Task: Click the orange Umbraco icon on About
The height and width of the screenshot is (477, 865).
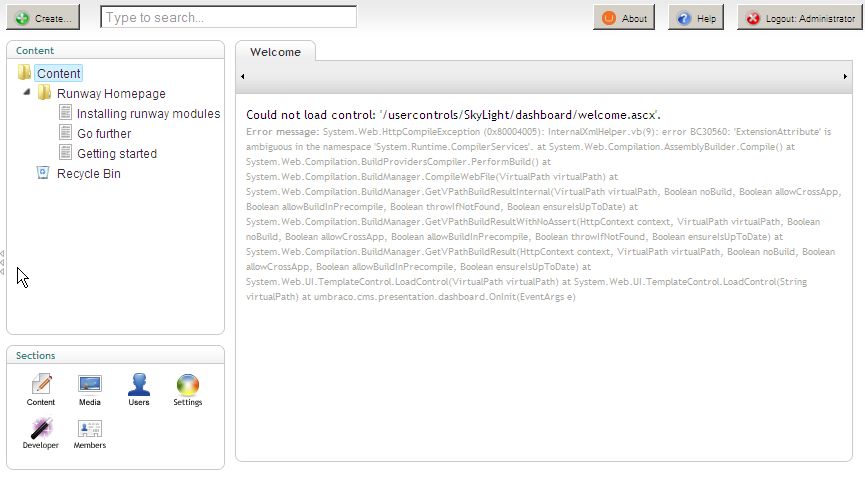Action: tap(609, 18)
